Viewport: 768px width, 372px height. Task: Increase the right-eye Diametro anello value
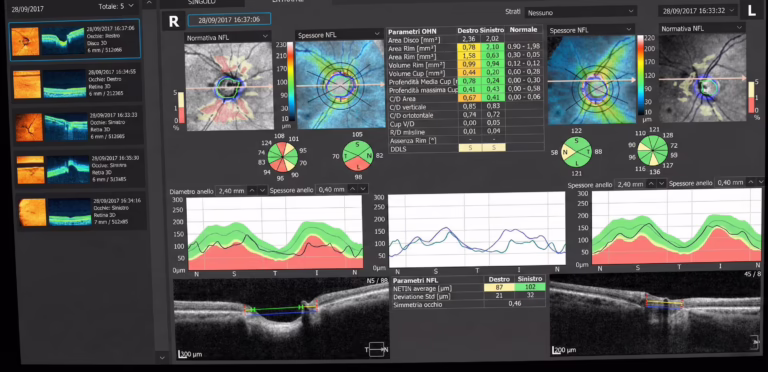[252, 190]
